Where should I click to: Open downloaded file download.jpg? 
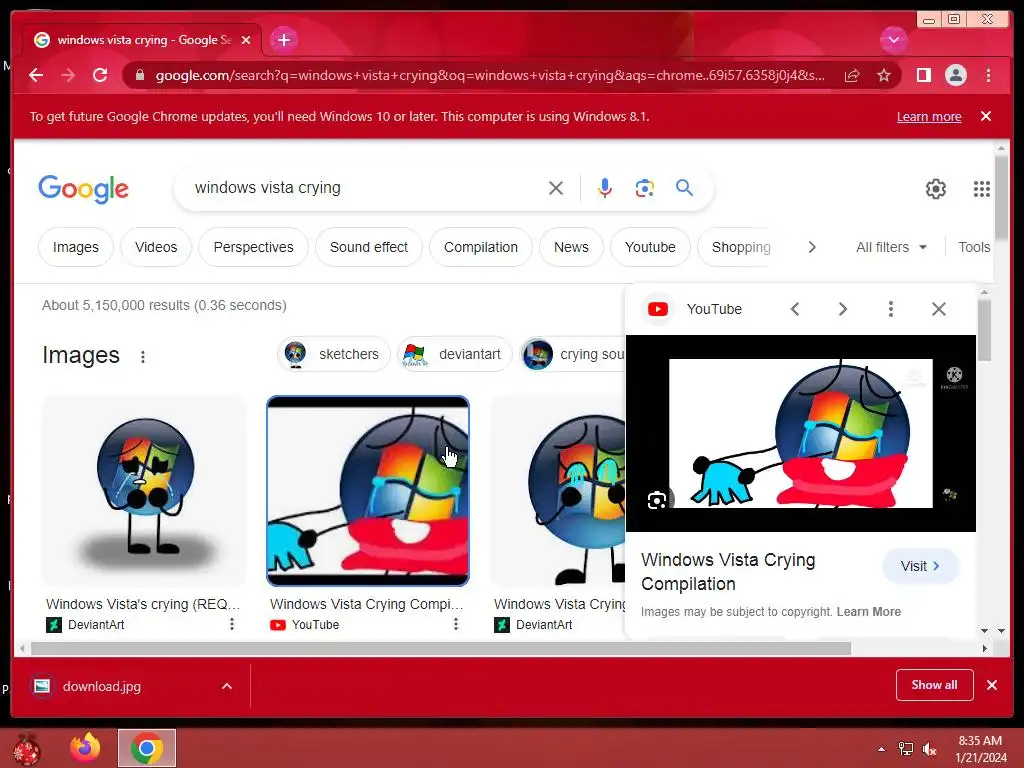click(101, 686)
